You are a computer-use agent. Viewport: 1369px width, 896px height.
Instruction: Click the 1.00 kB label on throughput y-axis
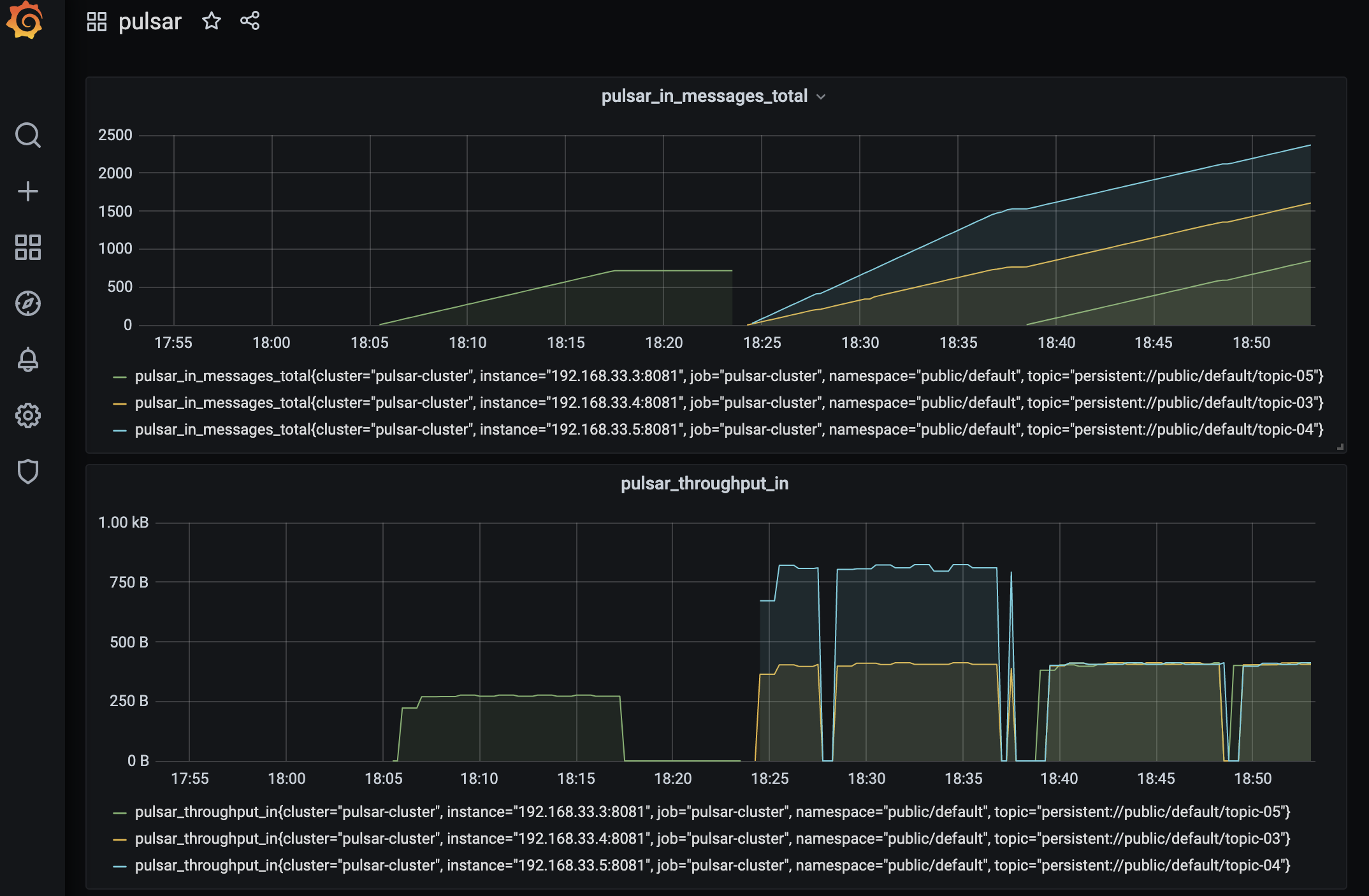[123, 523]
